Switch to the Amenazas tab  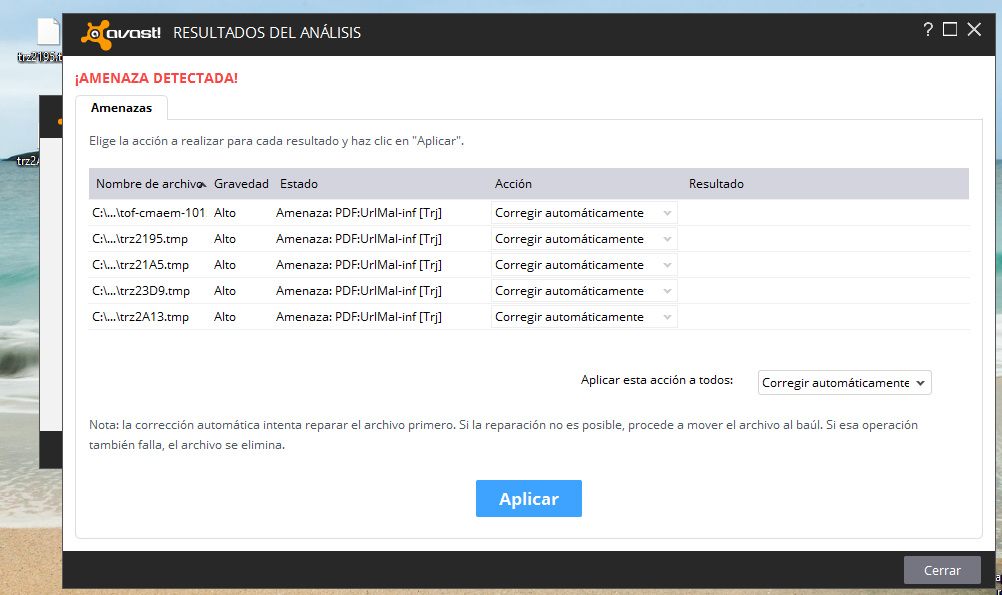(121, 107)
